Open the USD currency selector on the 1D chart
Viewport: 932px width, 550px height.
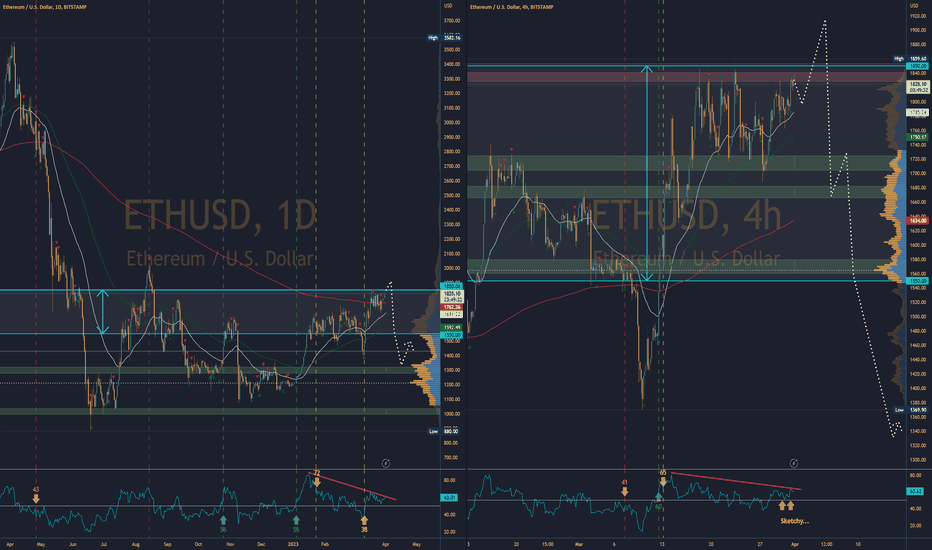point(448,6)
